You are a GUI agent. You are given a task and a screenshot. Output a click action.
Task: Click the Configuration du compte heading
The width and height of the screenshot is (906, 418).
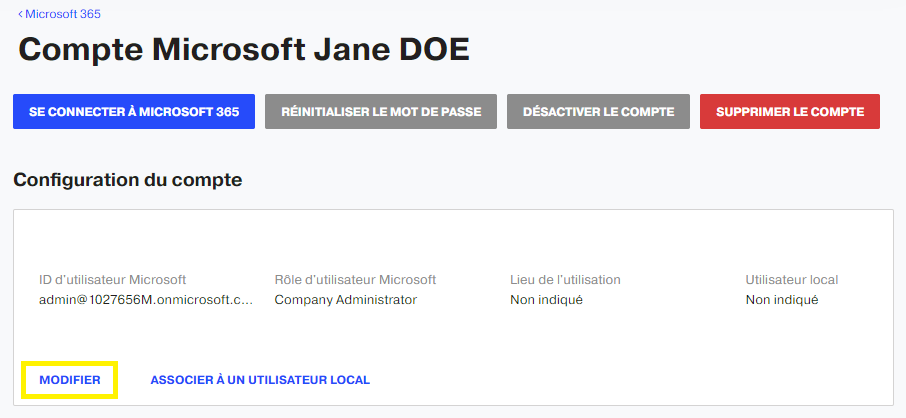coord(128,180)
